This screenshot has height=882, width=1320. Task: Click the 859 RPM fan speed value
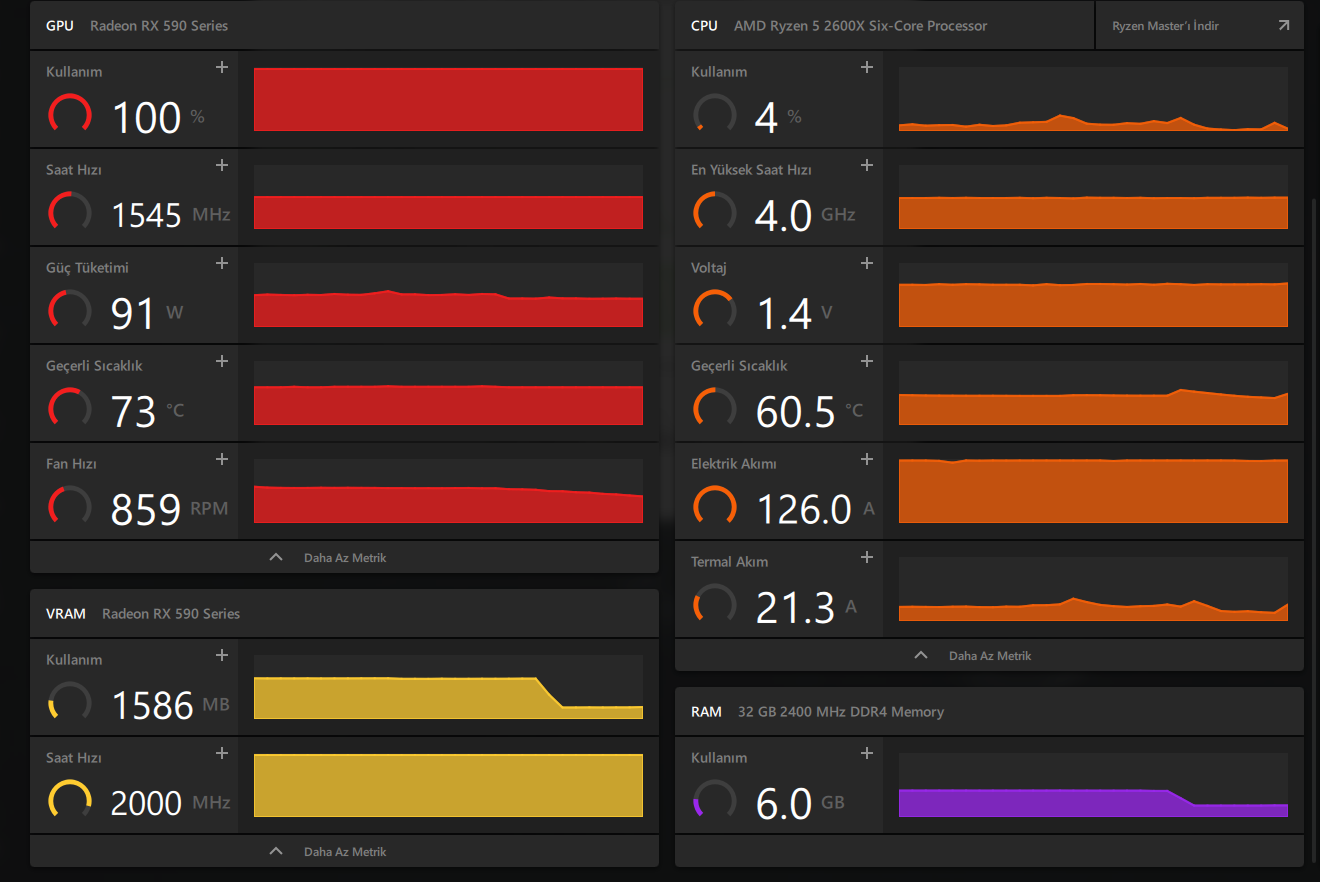(170, 510)
